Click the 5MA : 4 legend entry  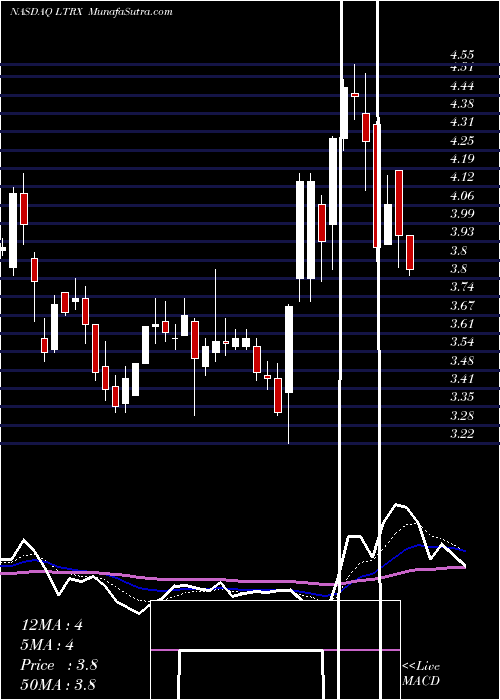47,645
